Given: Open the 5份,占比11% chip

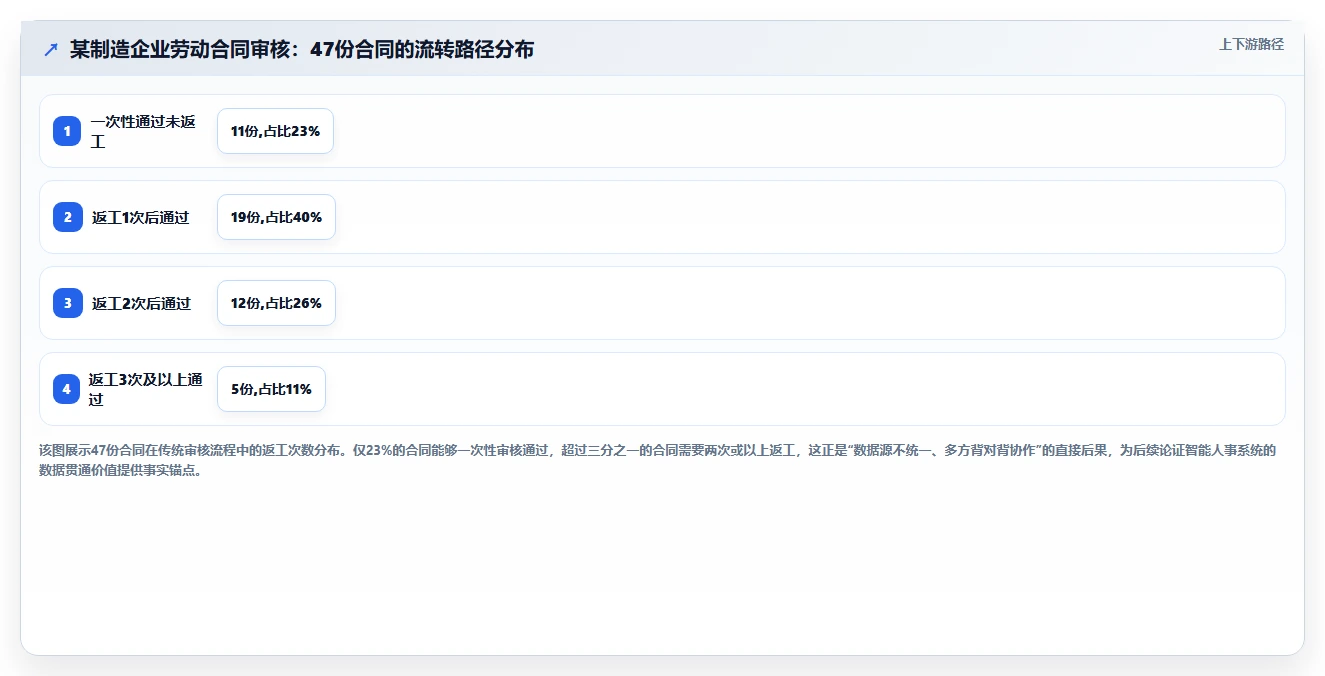Looking at the screenshot, I should [271, 389].
